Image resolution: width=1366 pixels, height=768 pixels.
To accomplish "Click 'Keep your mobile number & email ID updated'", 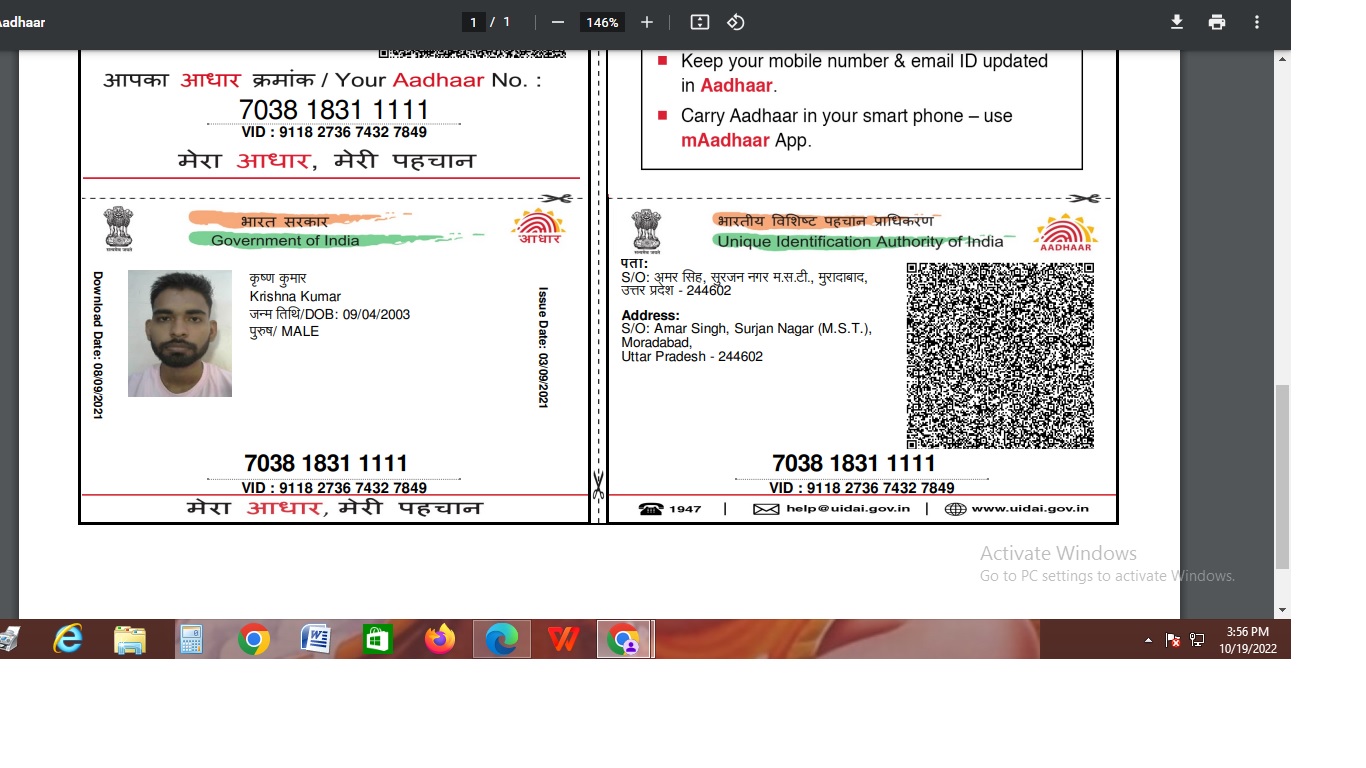I will (864, 61).
